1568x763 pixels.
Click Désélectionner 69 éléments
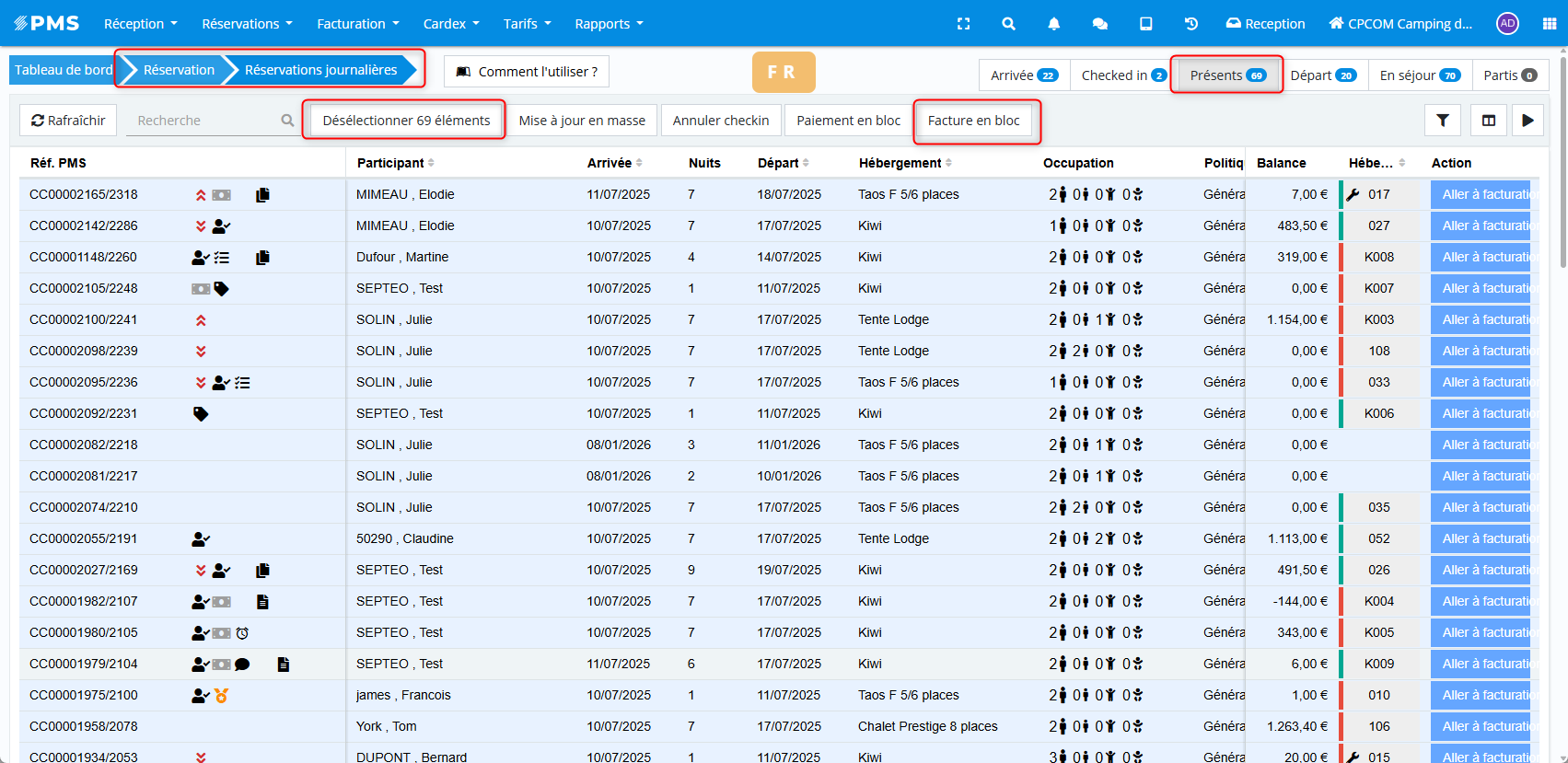[x=406, y=121]
